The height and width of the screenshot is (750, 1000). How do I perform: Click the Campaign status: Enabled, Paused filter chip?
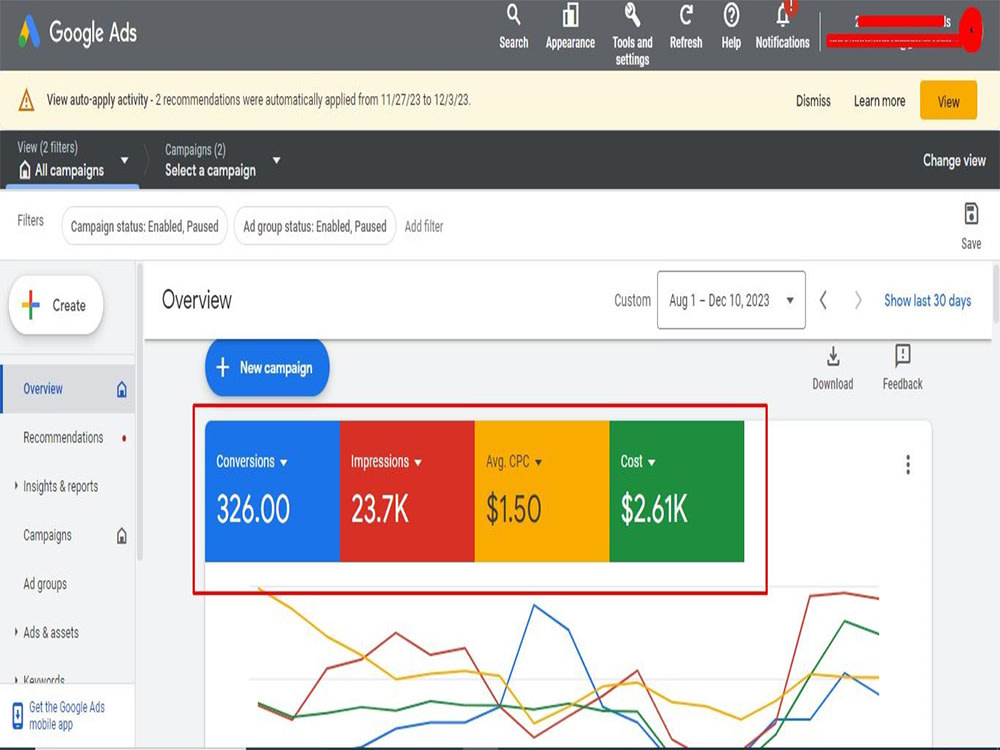144,226
